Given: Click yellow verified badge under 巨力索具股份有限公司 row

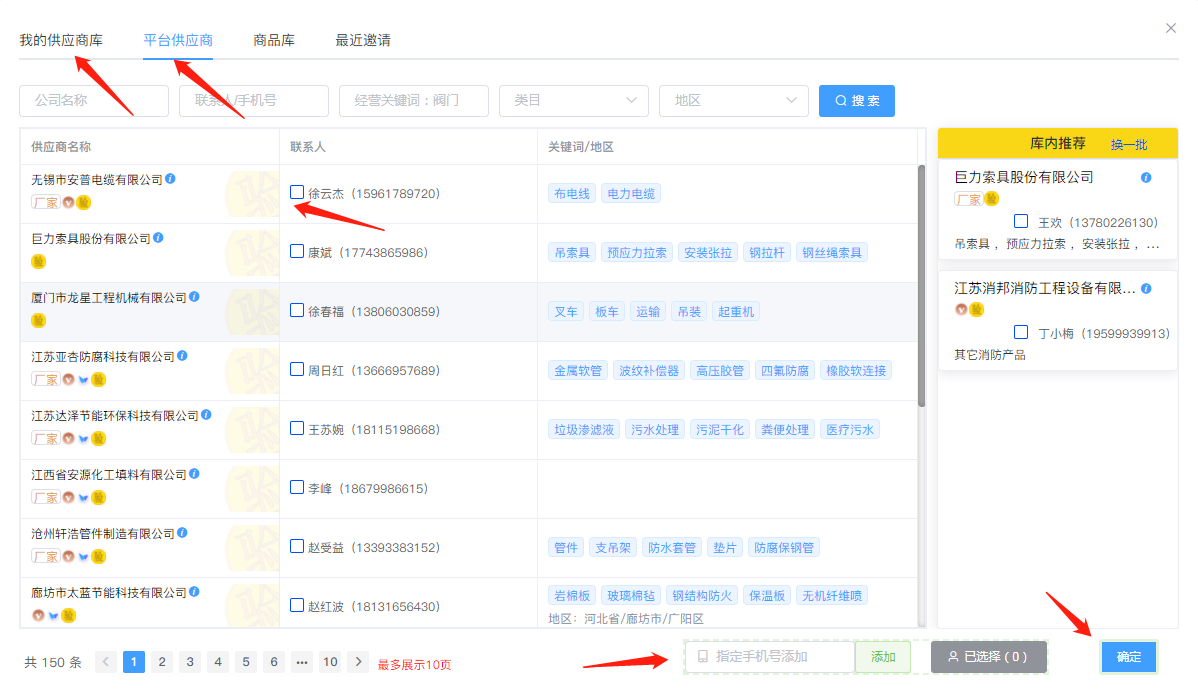Looking at the screenshot, I should pos(38,262).
